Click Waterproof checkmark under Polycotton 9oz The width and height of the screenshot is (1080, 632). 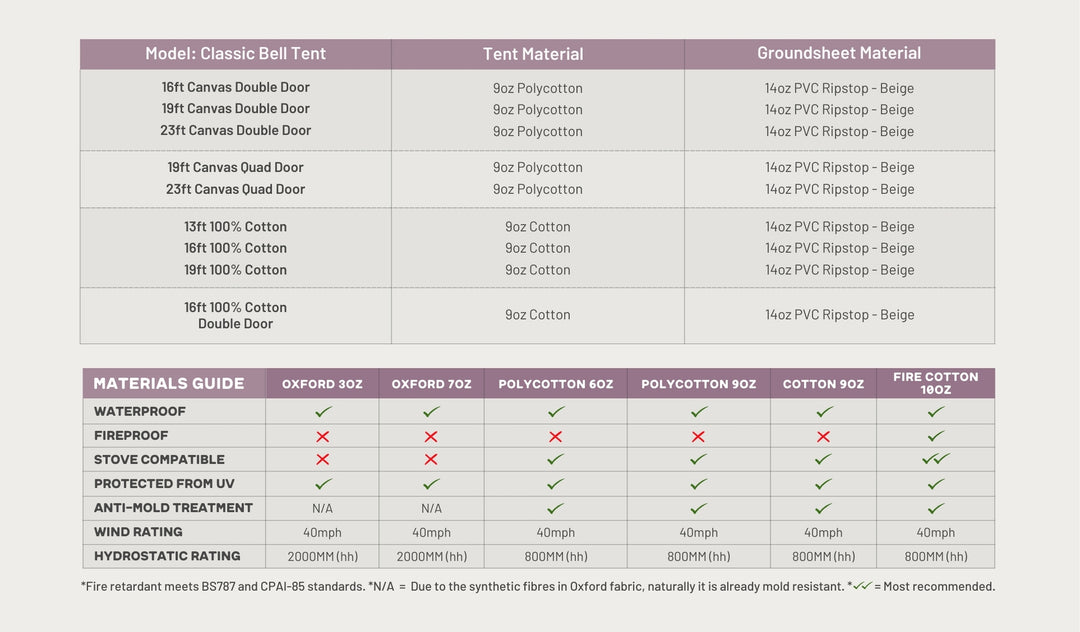coord(698,412)
